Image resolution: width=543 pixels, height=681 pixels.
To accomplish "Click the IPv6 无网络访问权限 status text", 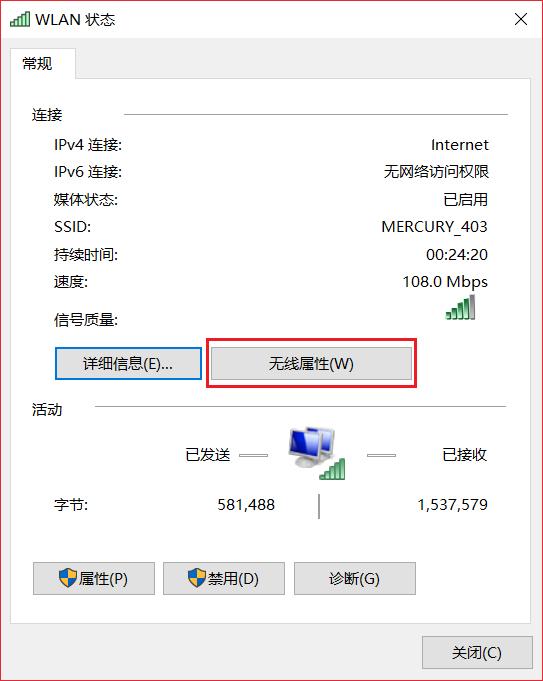I will coord(437,172).
